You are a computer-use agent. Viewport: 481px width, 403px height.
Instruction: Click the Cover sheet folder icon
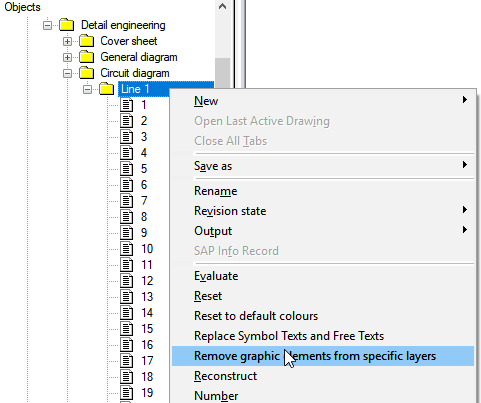86,41
